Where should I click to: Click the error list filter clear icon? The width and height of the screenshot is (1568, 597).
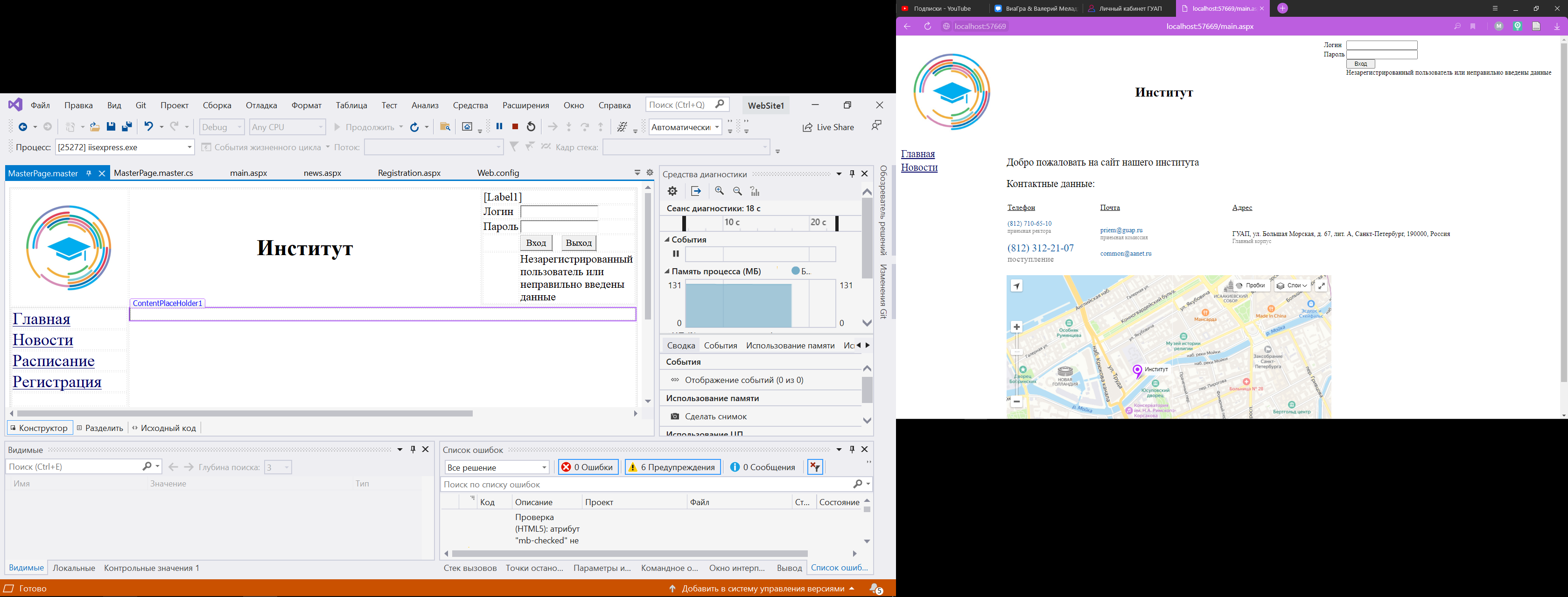point(815,467)
